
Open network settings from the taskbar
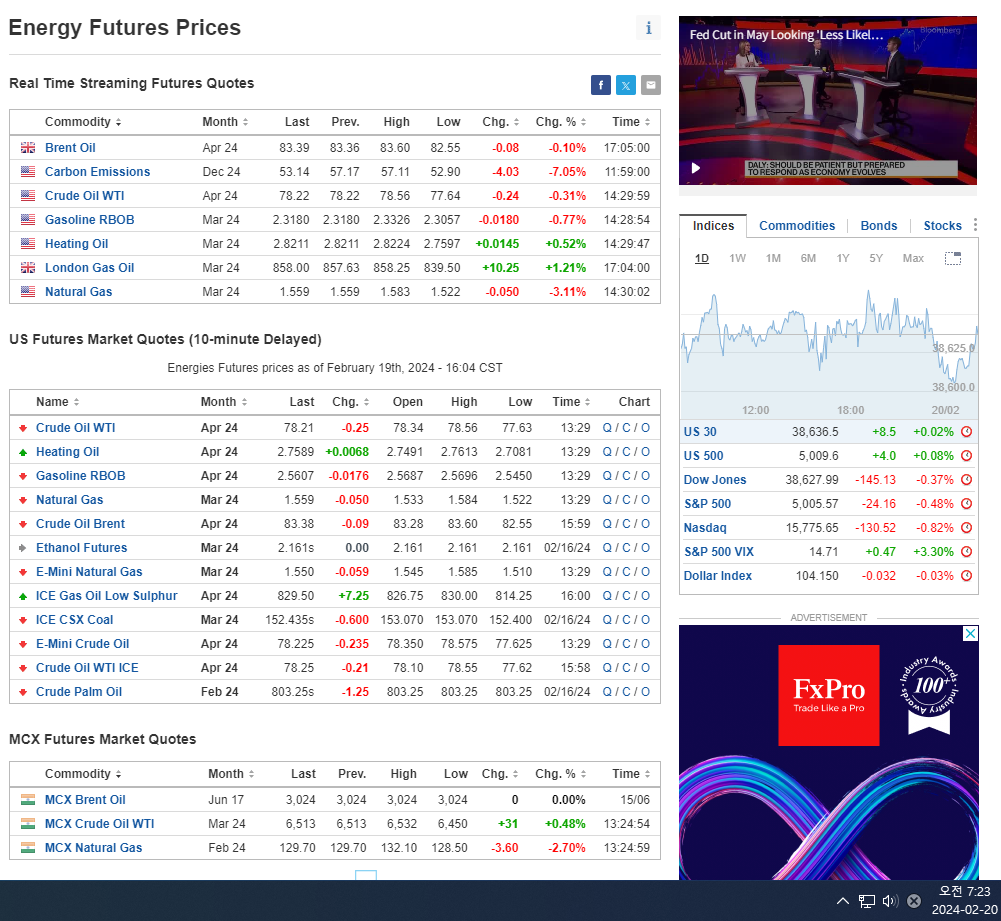coord(866,901)
